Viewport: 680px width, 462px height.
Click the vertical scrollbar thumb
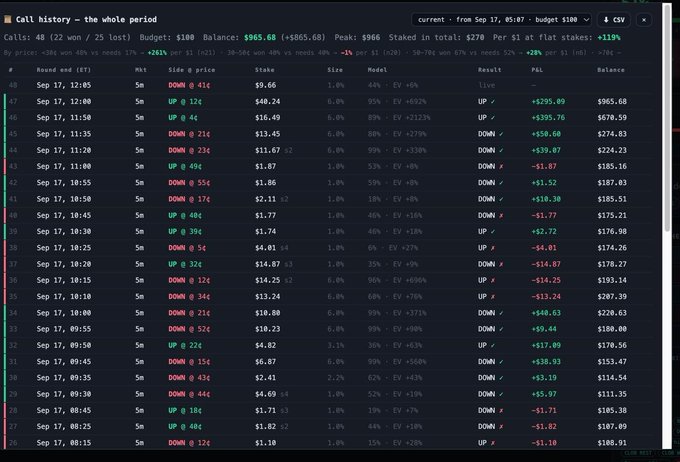pos(667,117)
